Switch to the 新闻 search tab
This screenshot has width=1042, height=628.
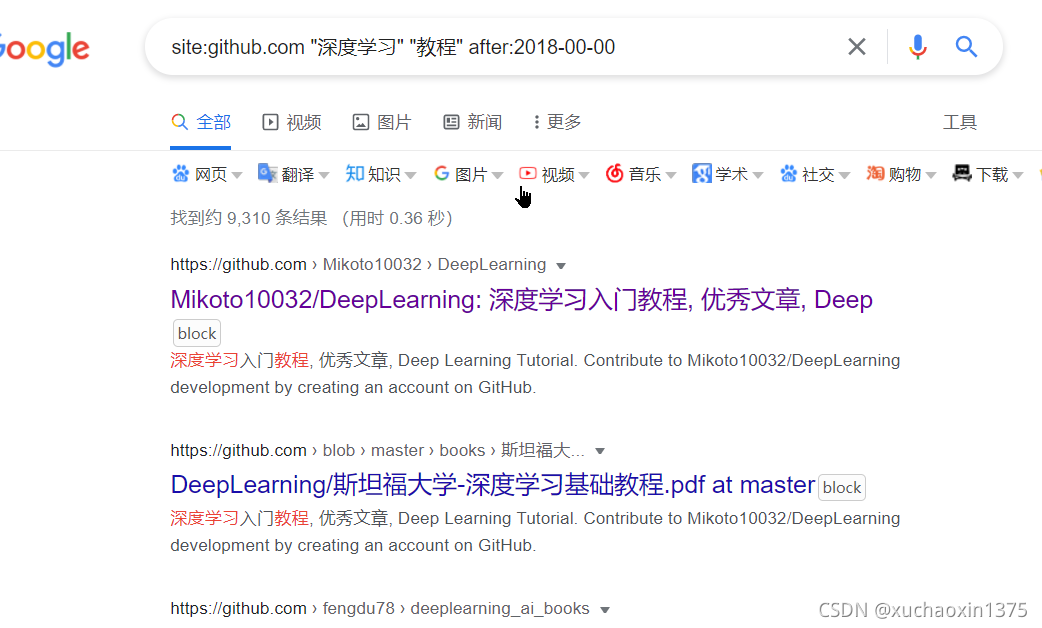pyautogui.click(x=471, y=122)
